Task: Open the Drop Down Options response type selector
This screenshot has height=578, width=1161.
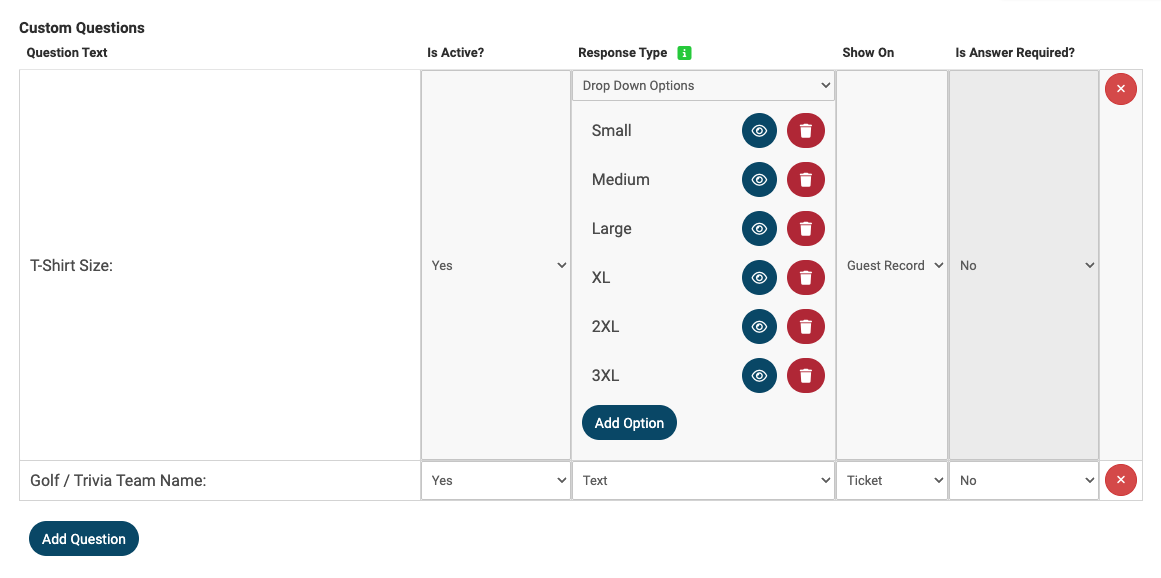Action: tap(704, 86)
